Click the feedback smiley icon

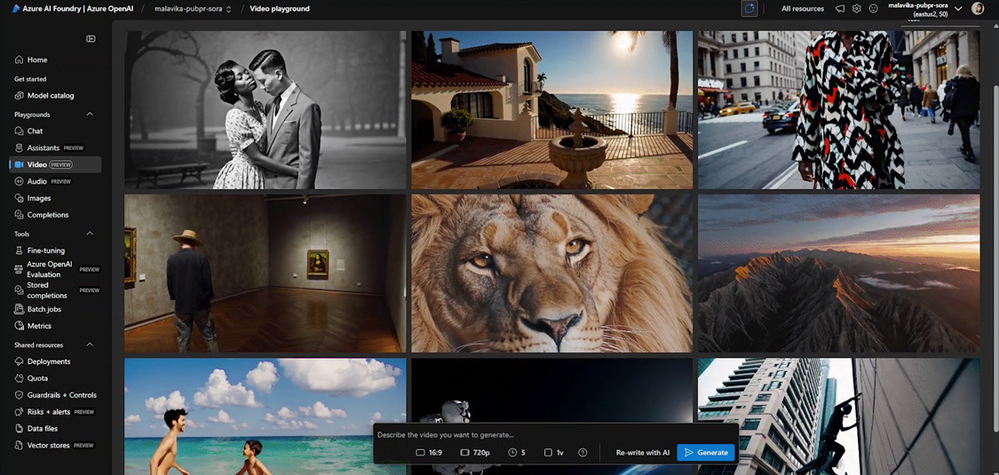click(873, 9)
